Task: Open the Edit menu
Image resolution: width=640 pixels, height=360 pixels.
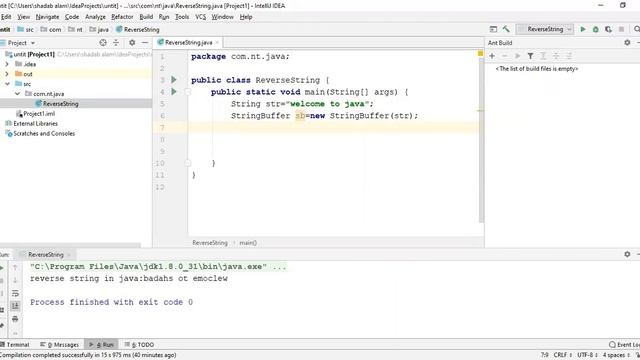Action: 6,17
